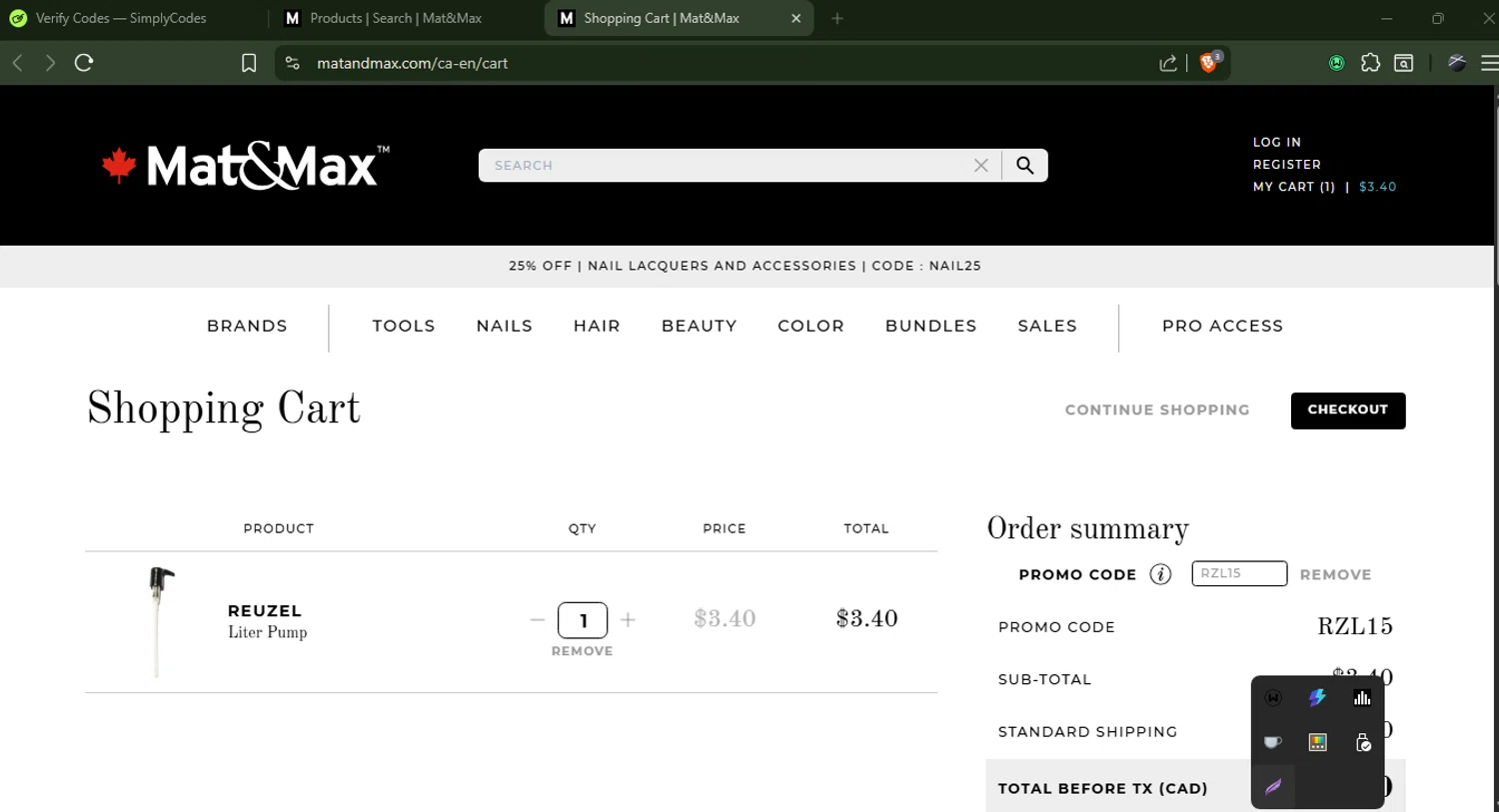Click CONTINUE SHOPPING link
The image size is (1499, 812).
pyautogui.click(x=1157, y=409)
